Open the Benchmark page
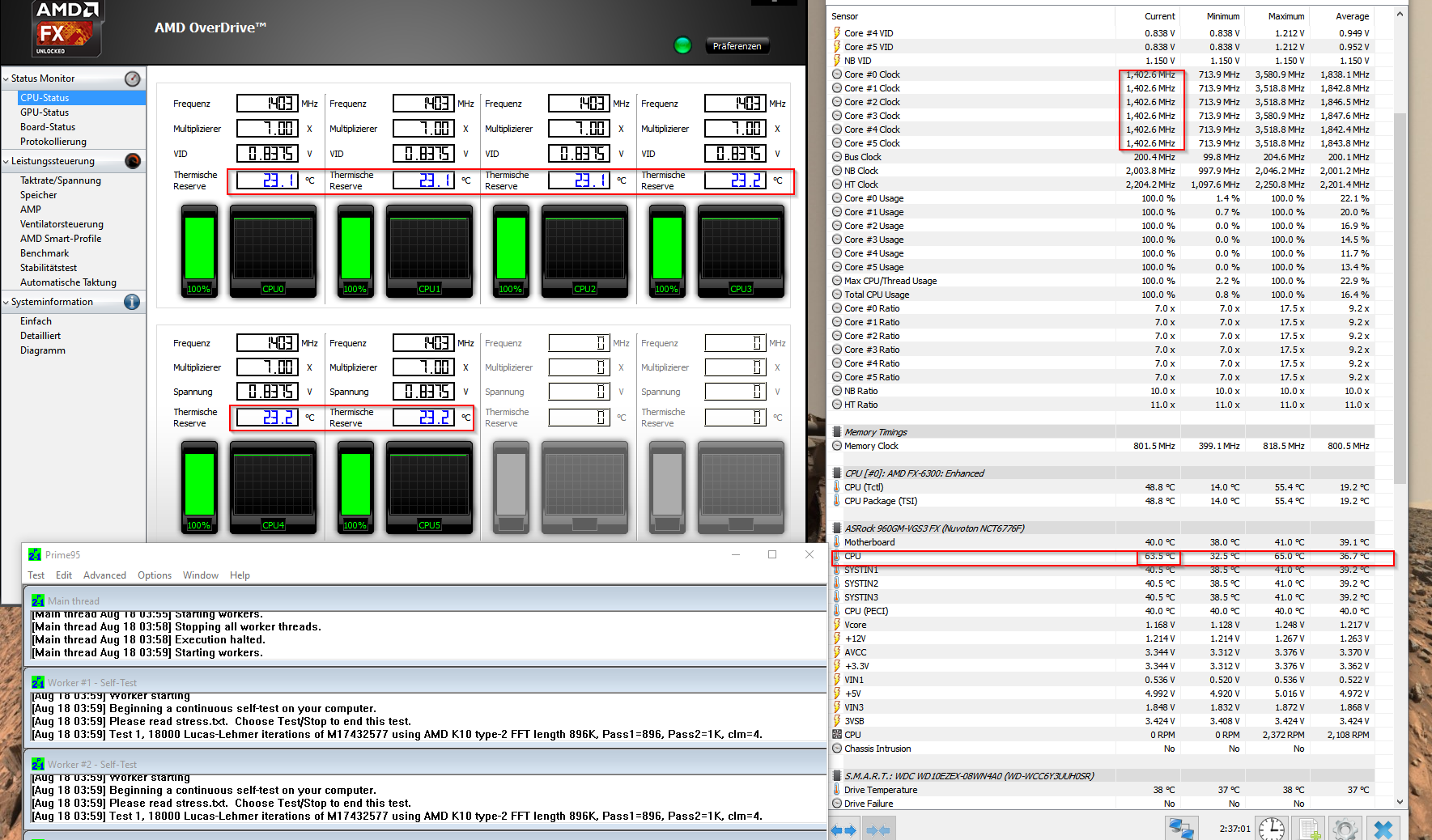The height and width of the screenshot is (840, 1432). point(45,253)
